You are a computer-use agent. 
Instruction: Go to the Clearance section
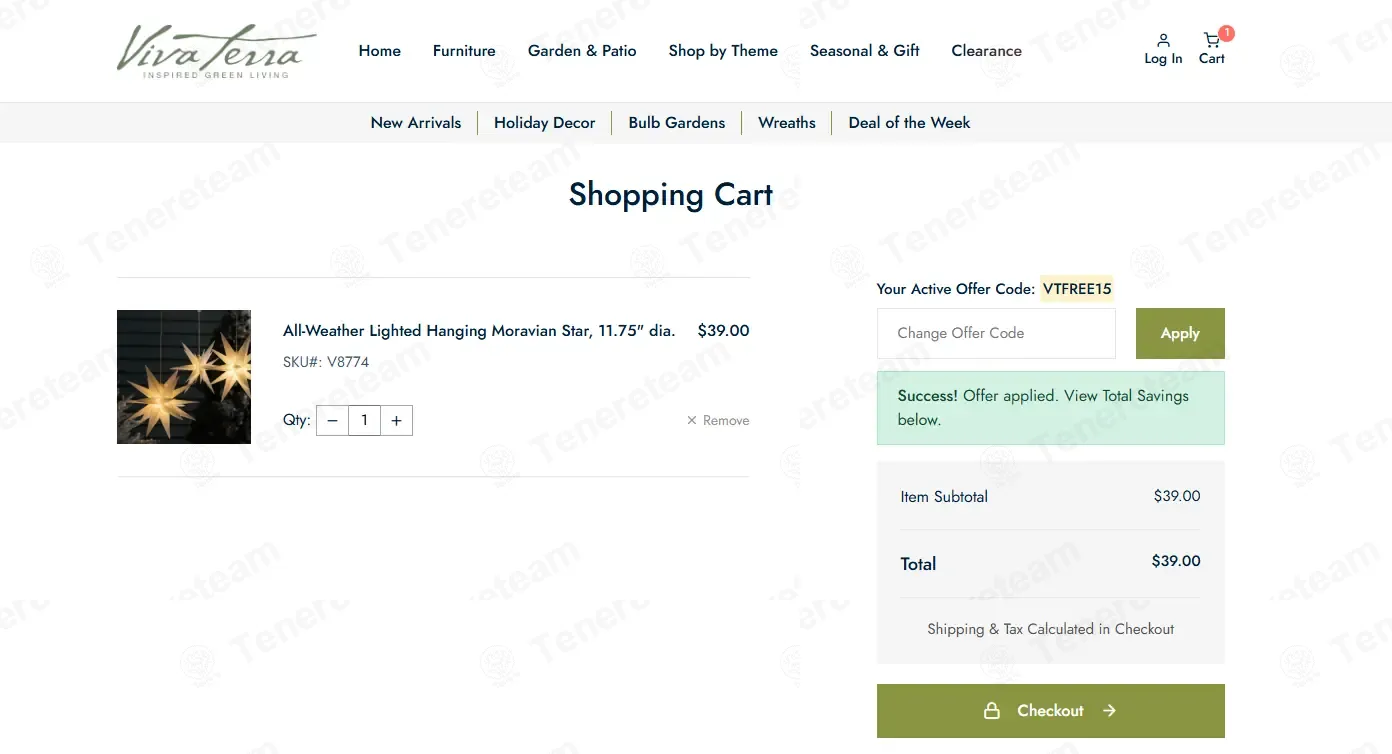(986, 51)
